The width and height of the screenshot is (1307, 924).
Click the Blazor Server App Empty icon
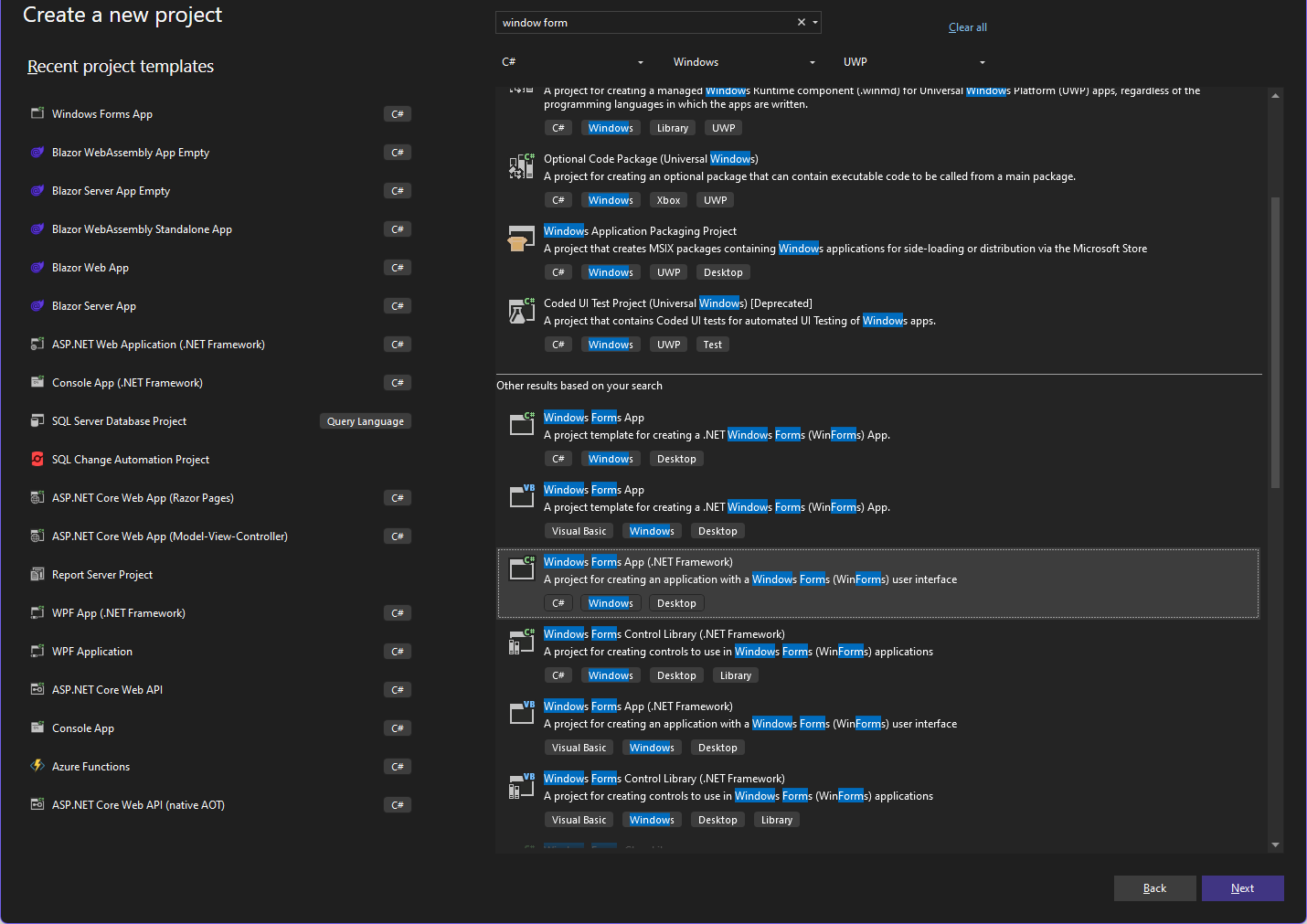point(37,190)
